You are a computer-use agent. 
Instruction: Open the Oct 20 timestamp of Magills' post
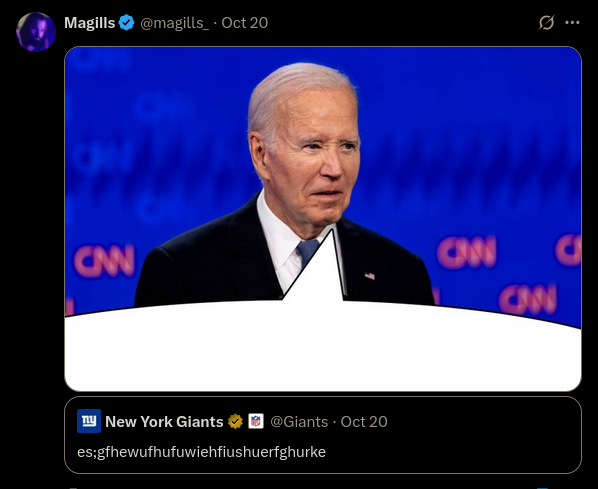(x=244, y=23)
